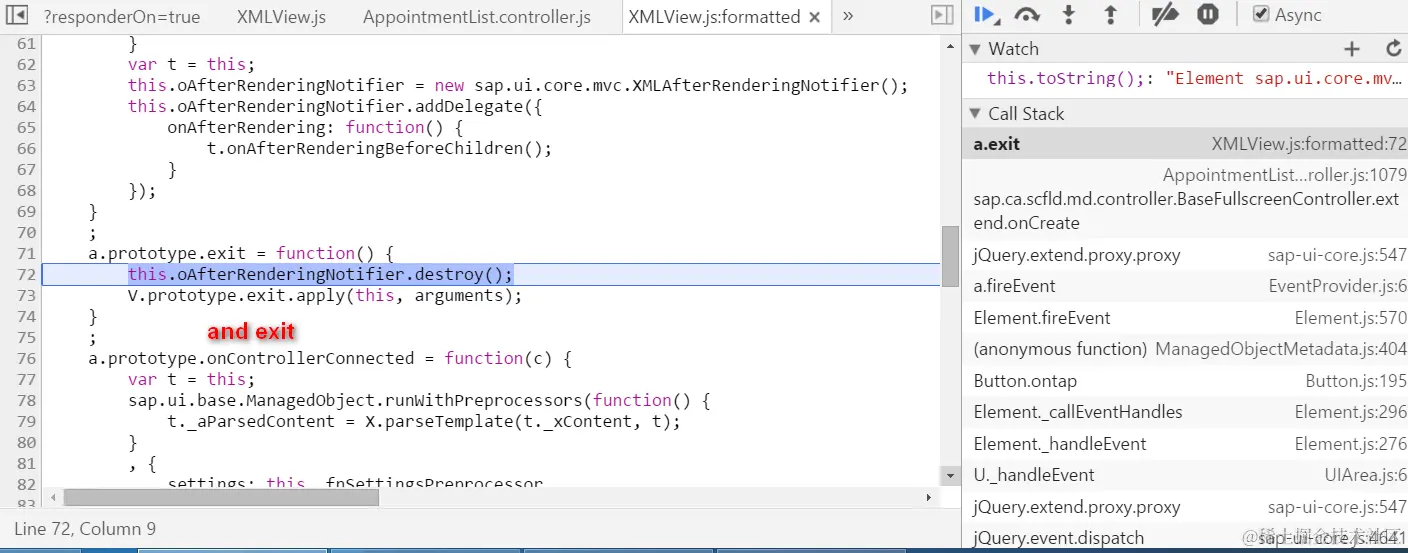The image size is (1408, 553).
Task: Select jQuery.extend.proxy.proxy frame below U._handleEvent
Action: coord(1185,507)
